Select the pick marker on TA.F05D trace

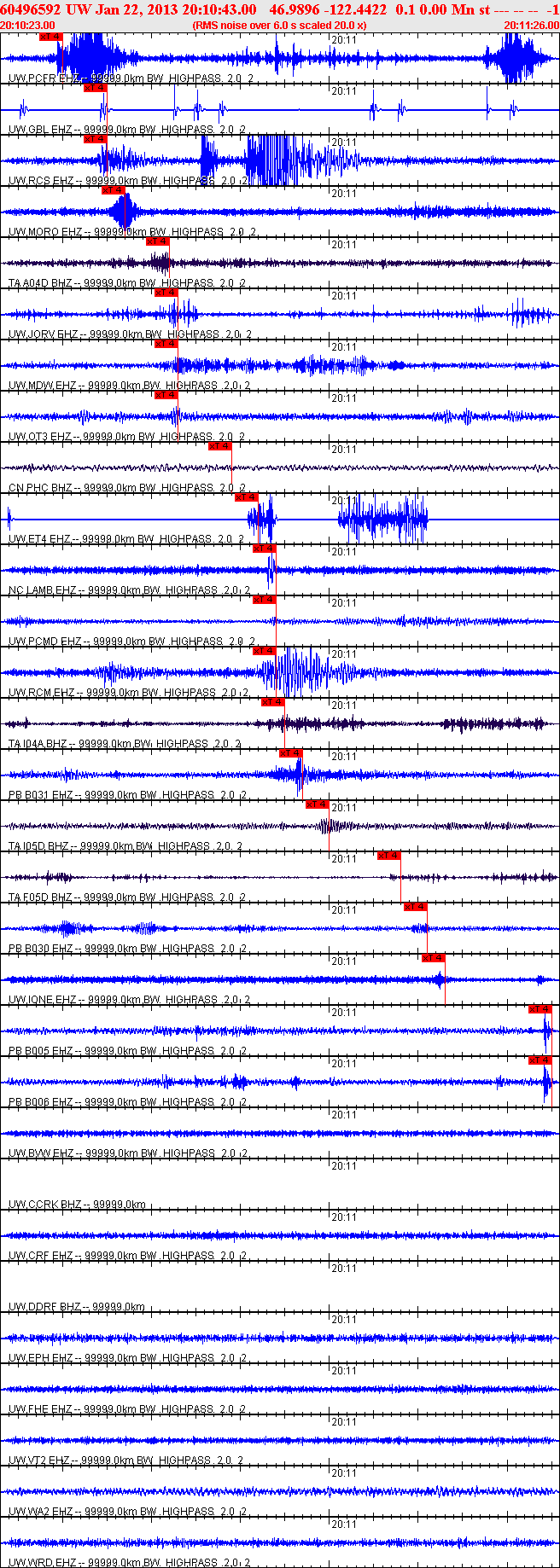(x=389, y=856)
